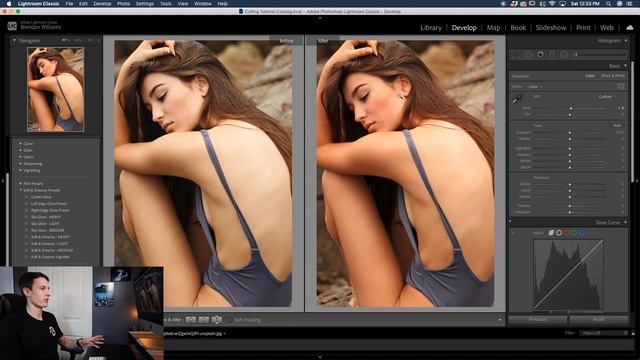Screen dimensions: 640x360
Task: Open the Wi-Fi status menu
Action: pos(552,4)
